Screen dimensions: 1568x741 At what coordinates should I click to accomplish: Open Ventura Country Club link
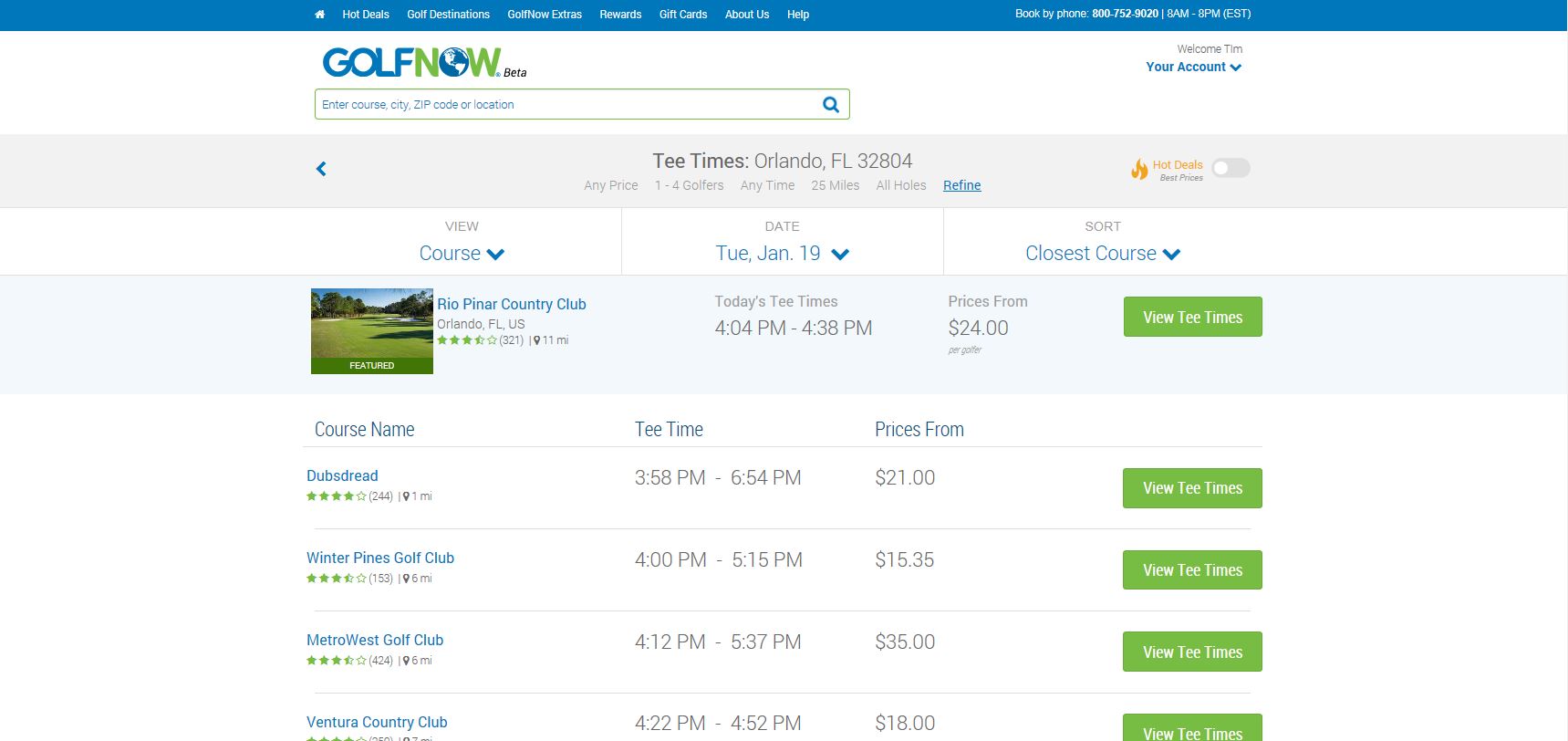point(377,722)
